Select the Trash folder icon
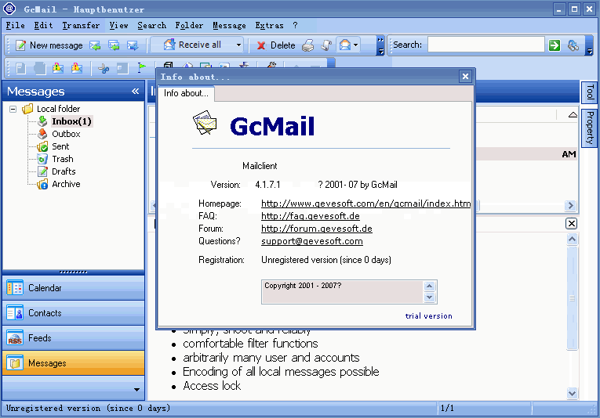 42,159
